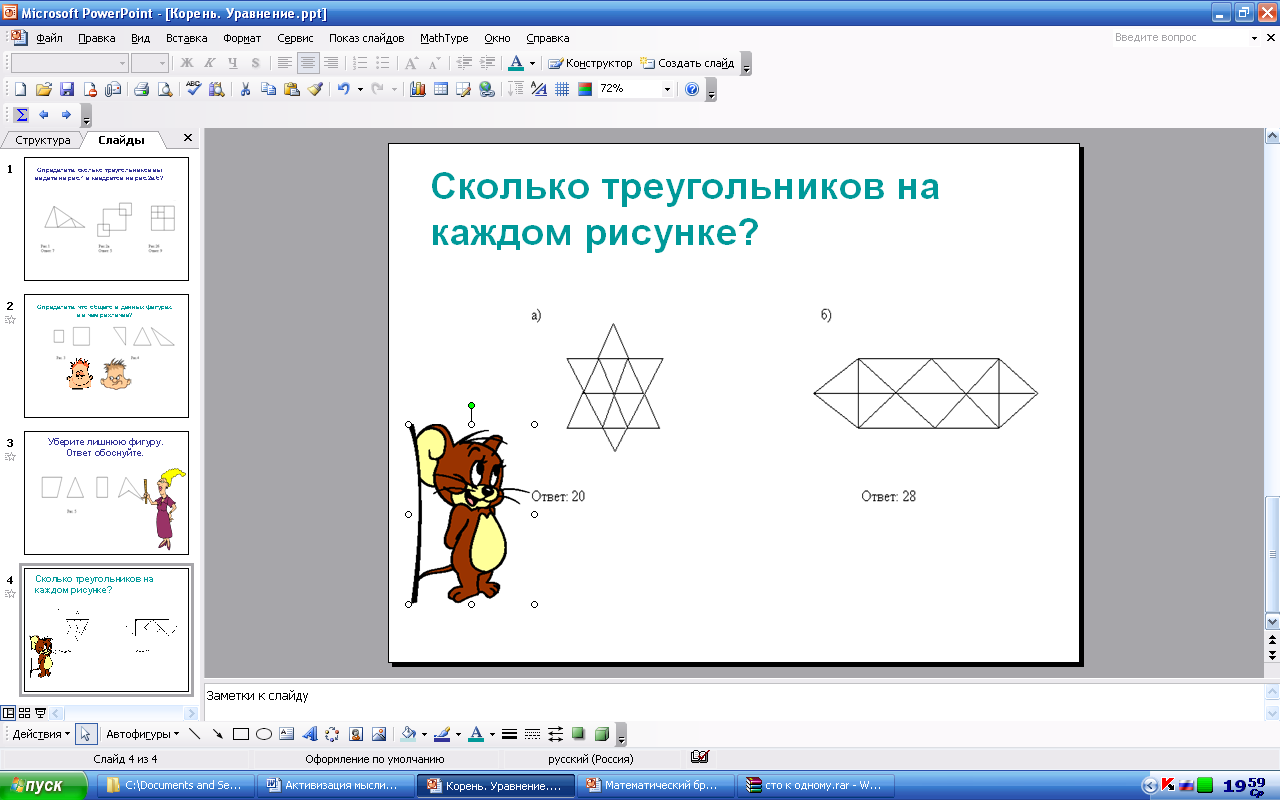Insert a hyperlink with the globe icon
Image resolution: width=1280 pixels, height=800 pixels.
pyautogui.click(x=486, y=89)
